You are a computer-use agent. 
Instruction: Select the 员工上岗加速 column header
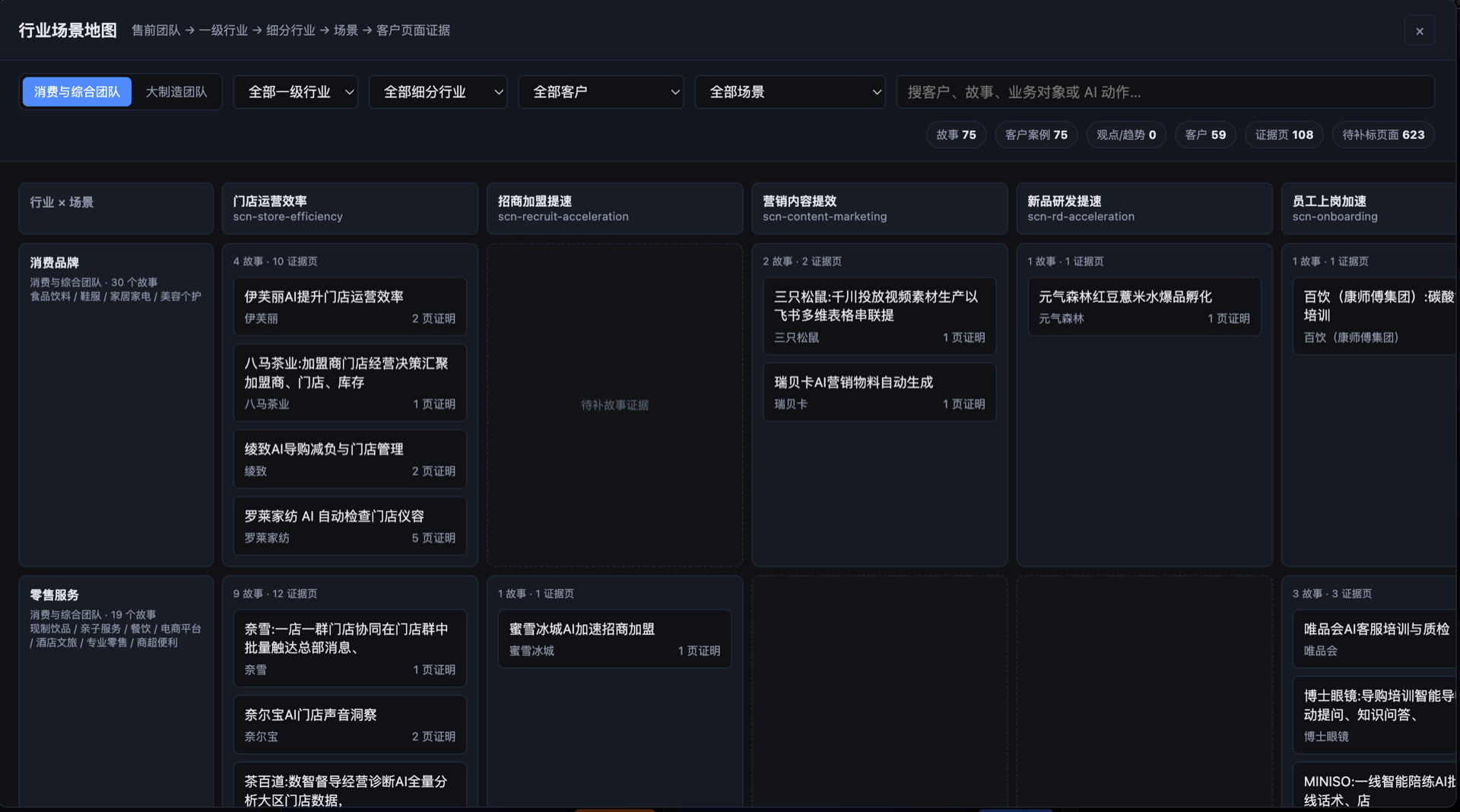(1370, 208)
